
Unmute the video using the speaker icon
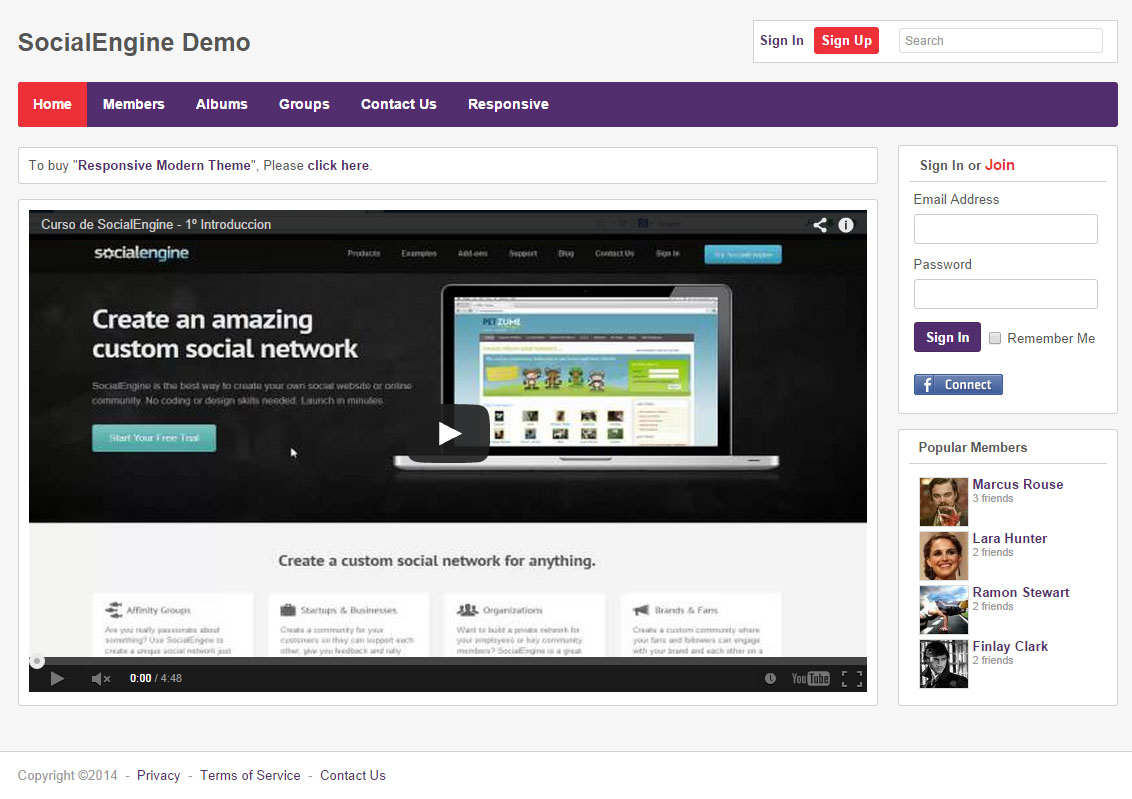point(100,679)
